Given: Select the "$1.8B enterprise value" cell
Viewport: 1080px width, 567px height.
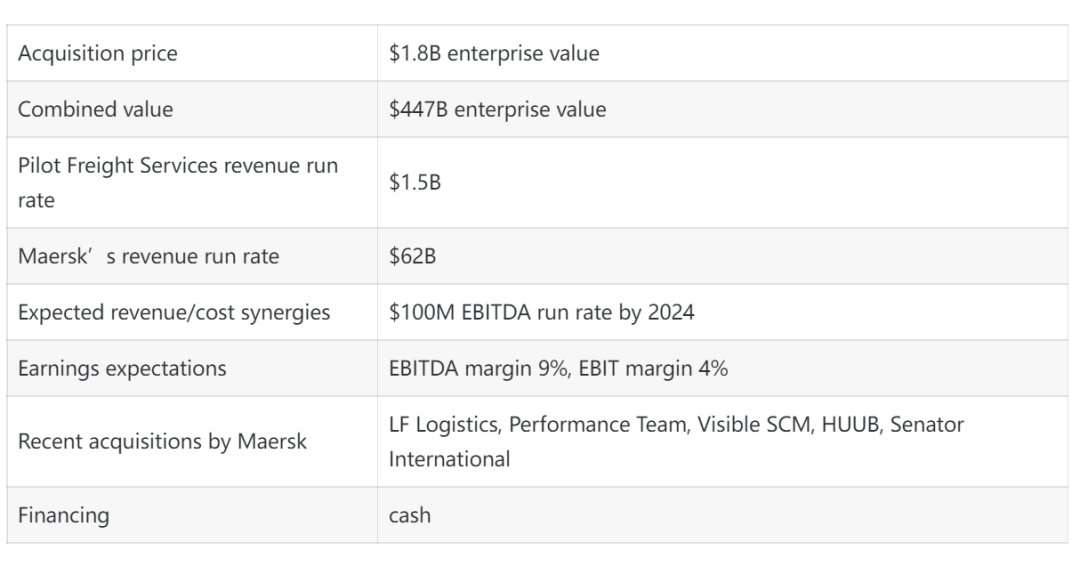Looking at the screenshot, I should click(x=494, y=54).
